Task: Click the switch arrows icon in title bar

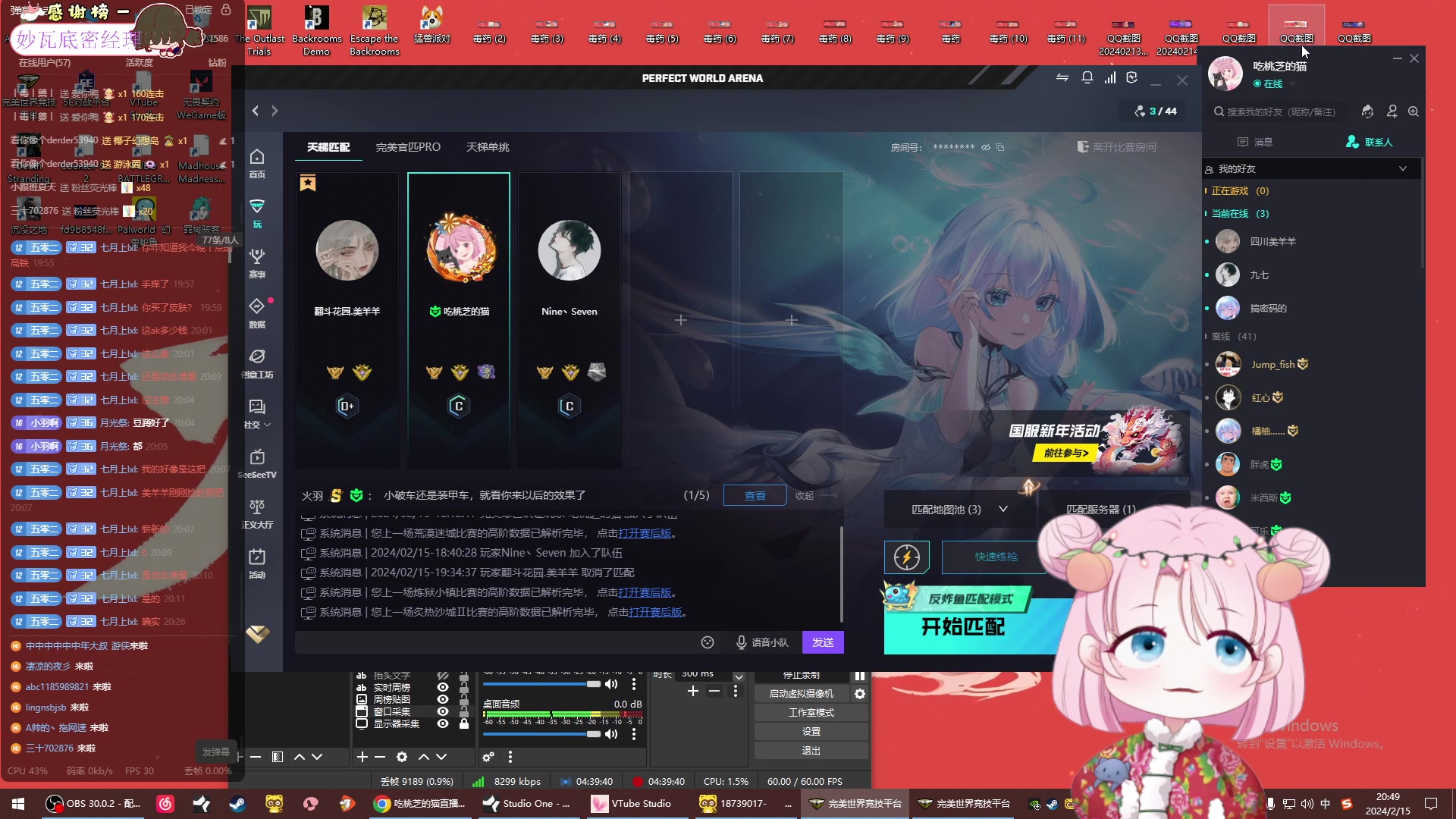Action: tap(1062, 78)
